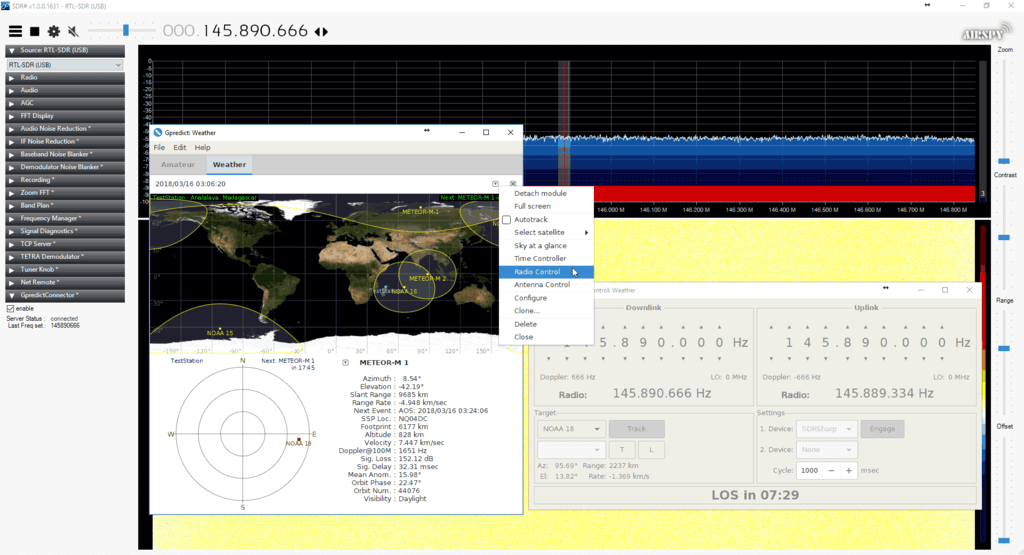Click the empty transponder dropdown below NOAA 18

(571, 449)
